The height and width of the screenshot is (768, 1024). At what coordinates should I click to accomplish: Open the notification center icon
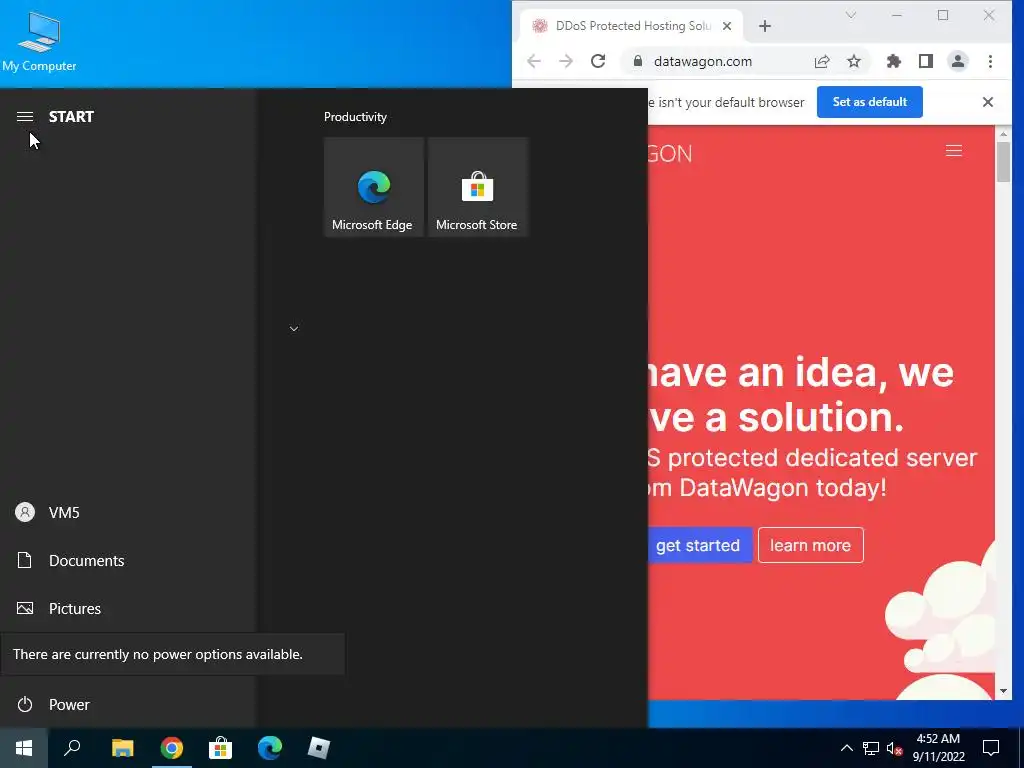pos(991,748)
